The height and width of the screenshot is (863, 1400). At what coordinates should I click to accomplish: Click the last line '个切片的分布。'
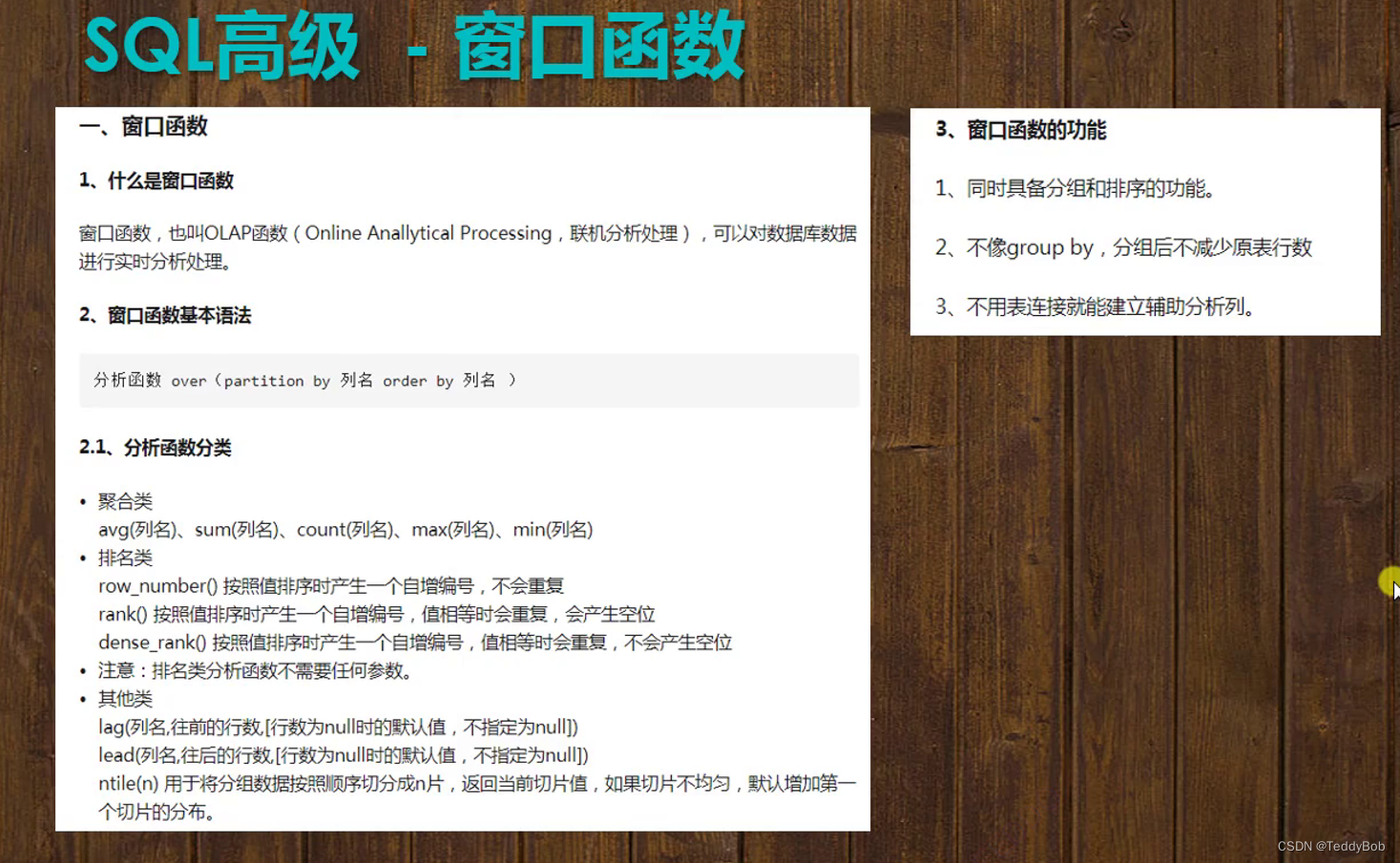click(157, 812)
